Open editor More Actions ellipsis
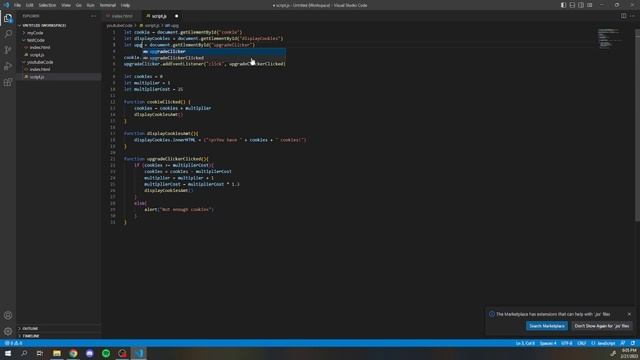This screenshot has height=360, width=640. click(x=632, y=16)
